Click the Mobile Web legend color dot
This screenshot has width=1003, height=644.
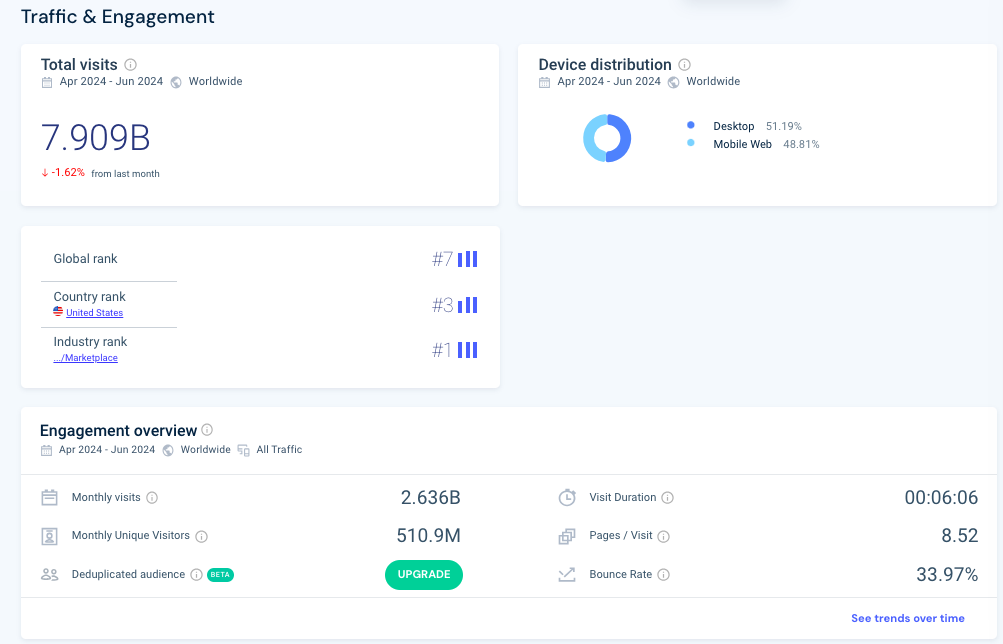691,144
